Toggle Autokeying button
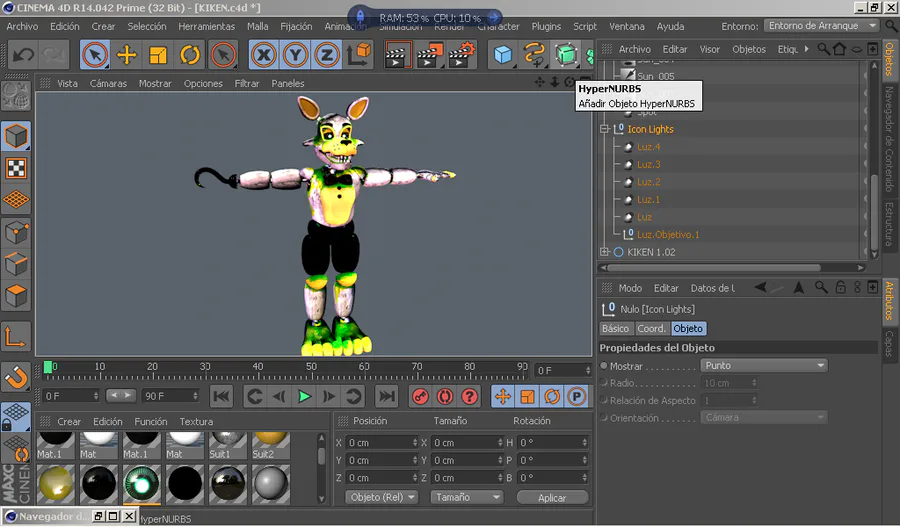This screenshot has height=527, width=900. point(445,397)
